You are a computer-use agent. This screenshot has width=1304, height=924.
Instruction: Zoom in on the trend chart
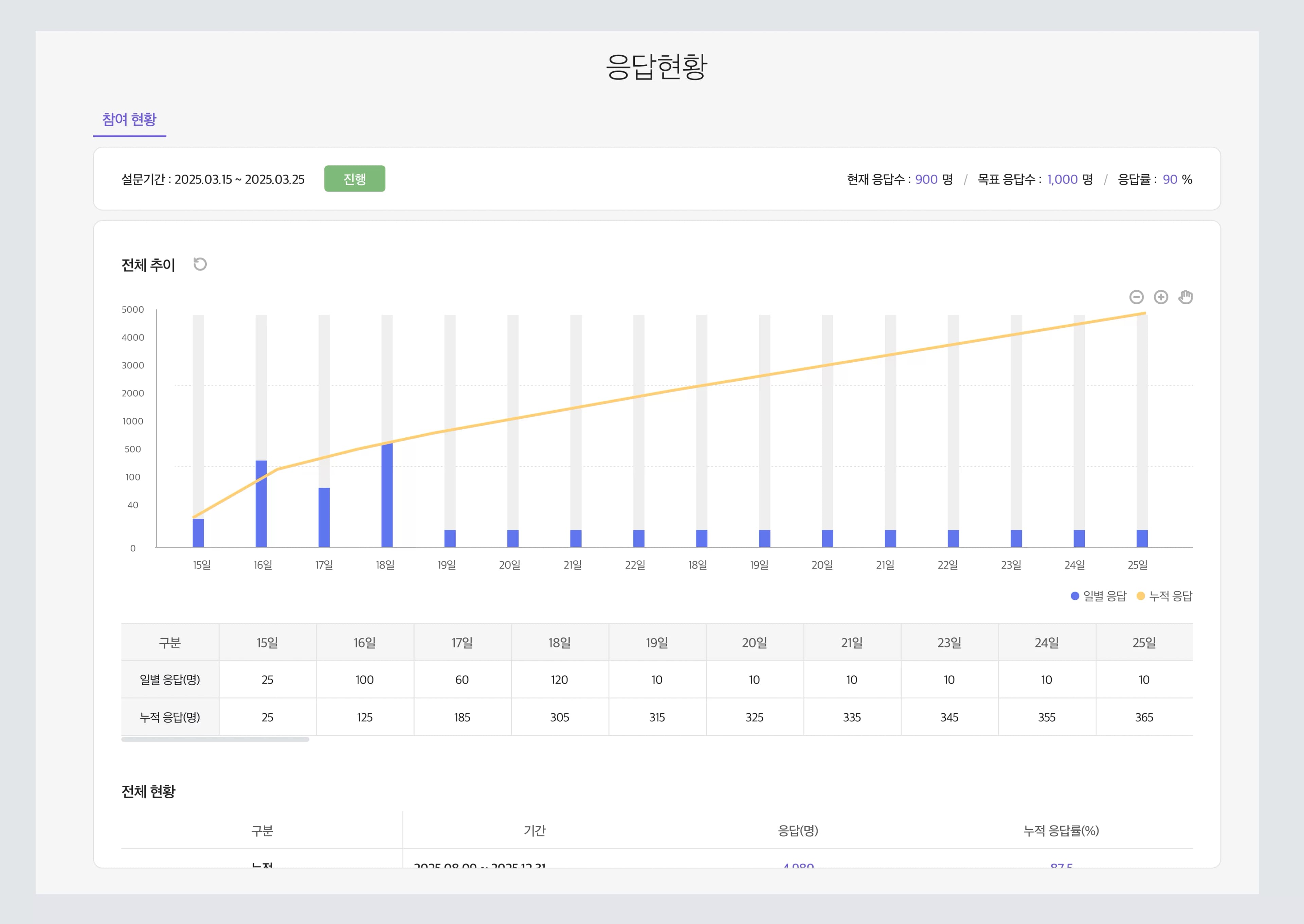pyautogui.click(x=1161, y=297)
